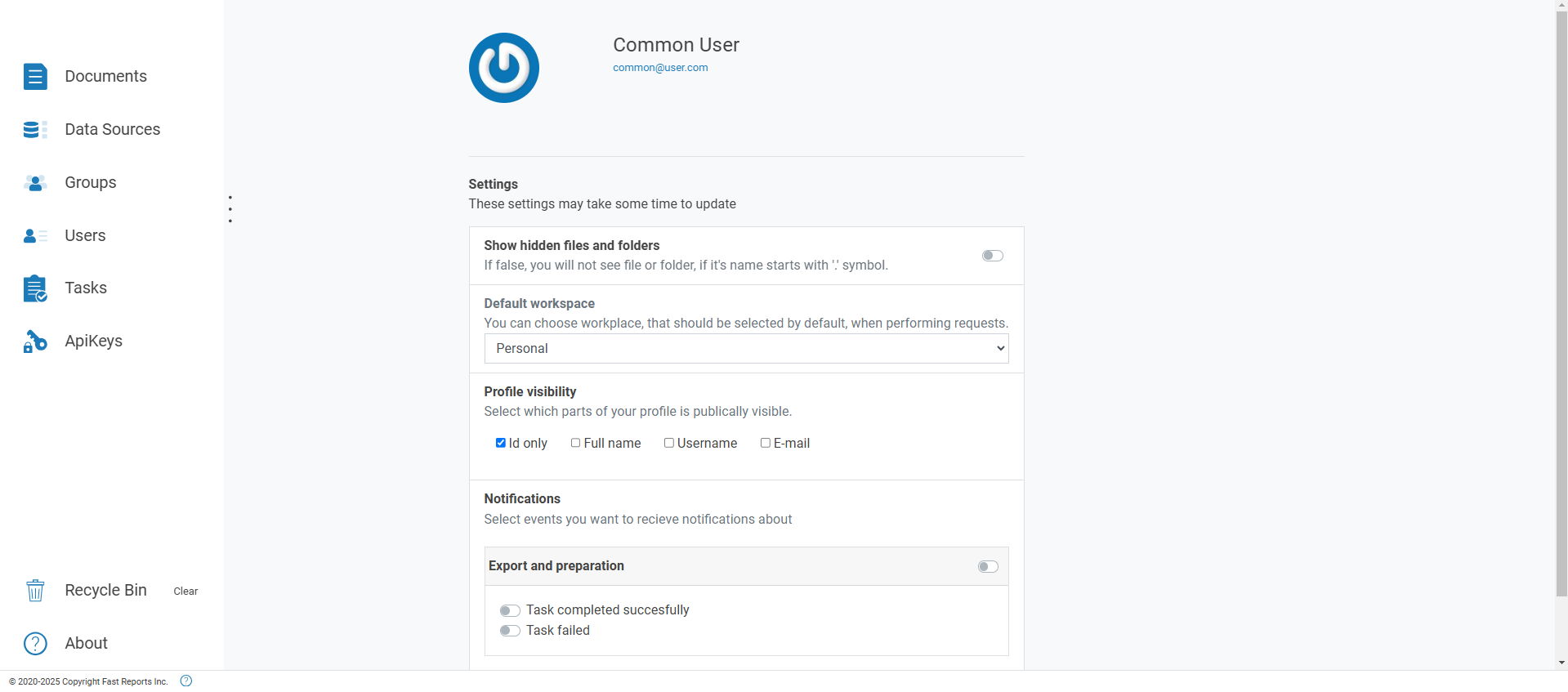Click the common@user.com email link
Screen dimensions: 1568x692
click(660, 68)
